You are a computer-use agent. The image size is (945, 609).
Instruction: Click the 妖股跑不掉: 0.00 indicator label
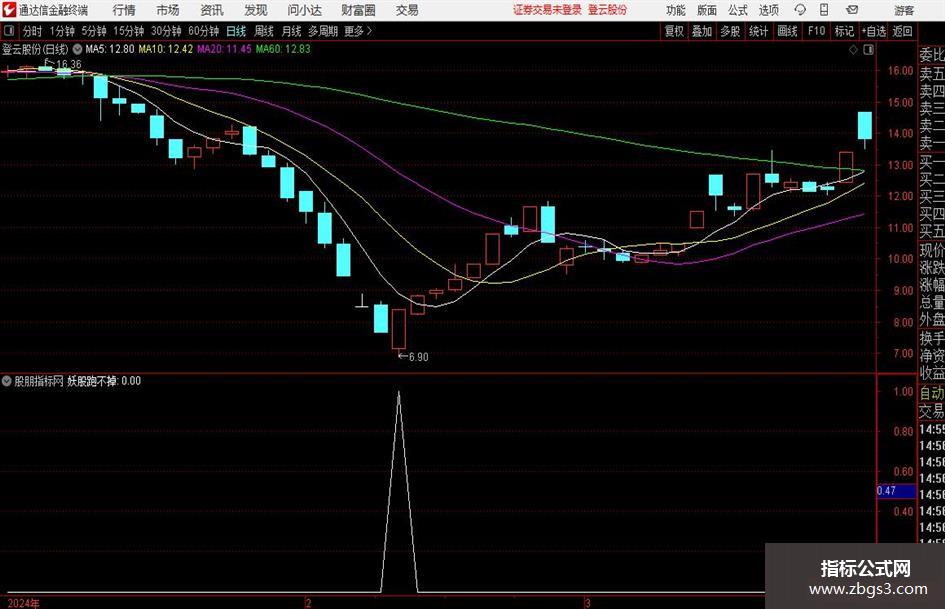(x=104, y=381)
